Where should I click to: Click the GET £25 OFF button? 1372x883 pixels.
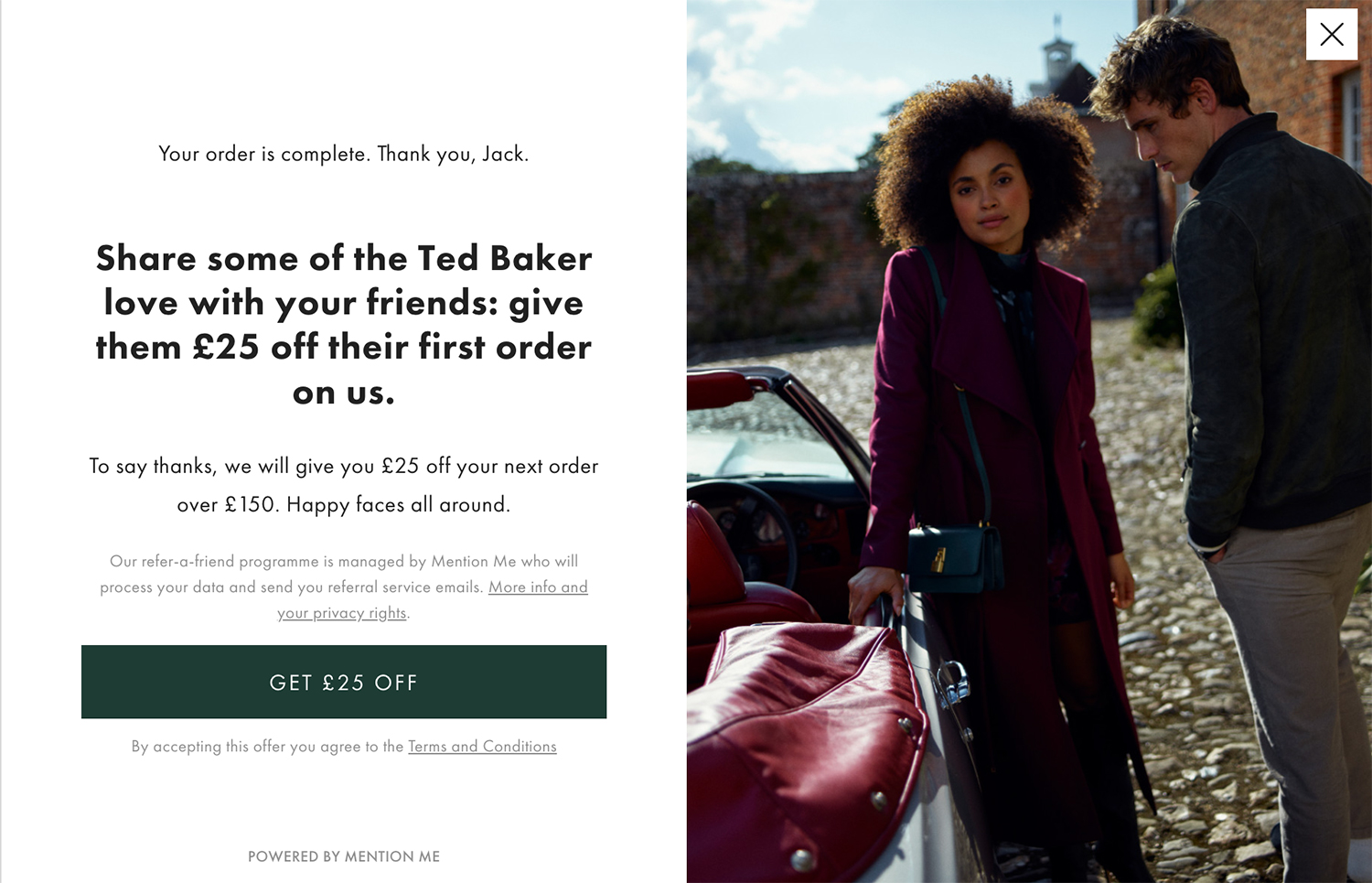[x=344, y=682]
